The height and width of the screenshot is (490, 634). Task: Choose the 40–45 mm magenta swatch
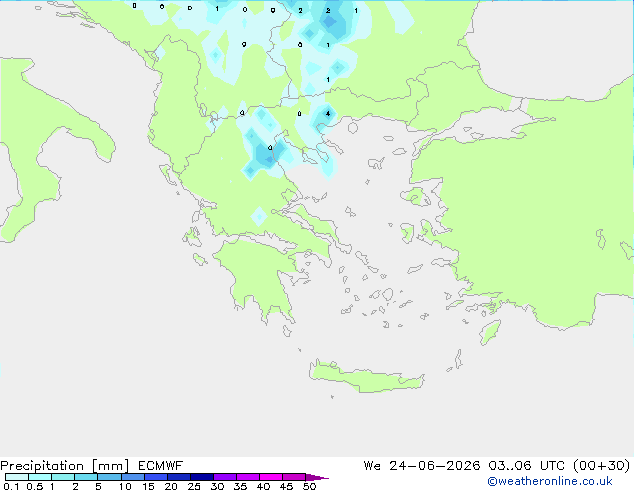[271, 477]
